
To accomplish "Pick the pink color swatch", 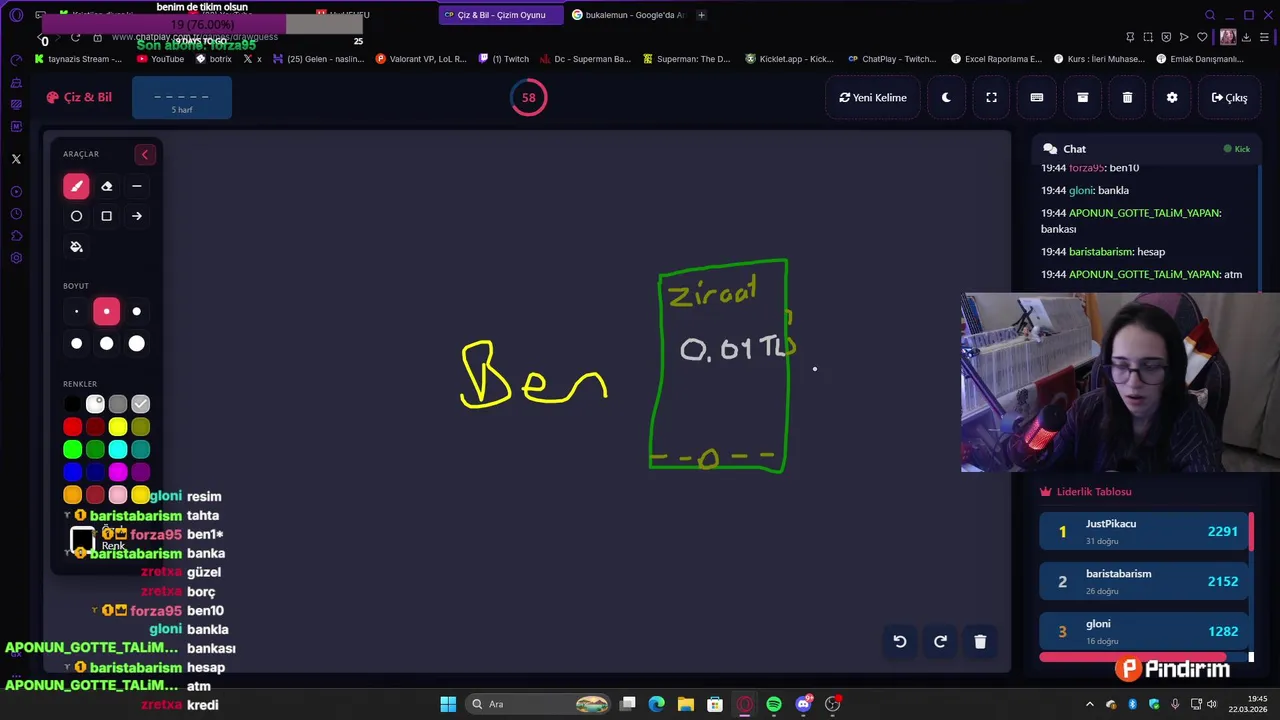I will point(118,495).
